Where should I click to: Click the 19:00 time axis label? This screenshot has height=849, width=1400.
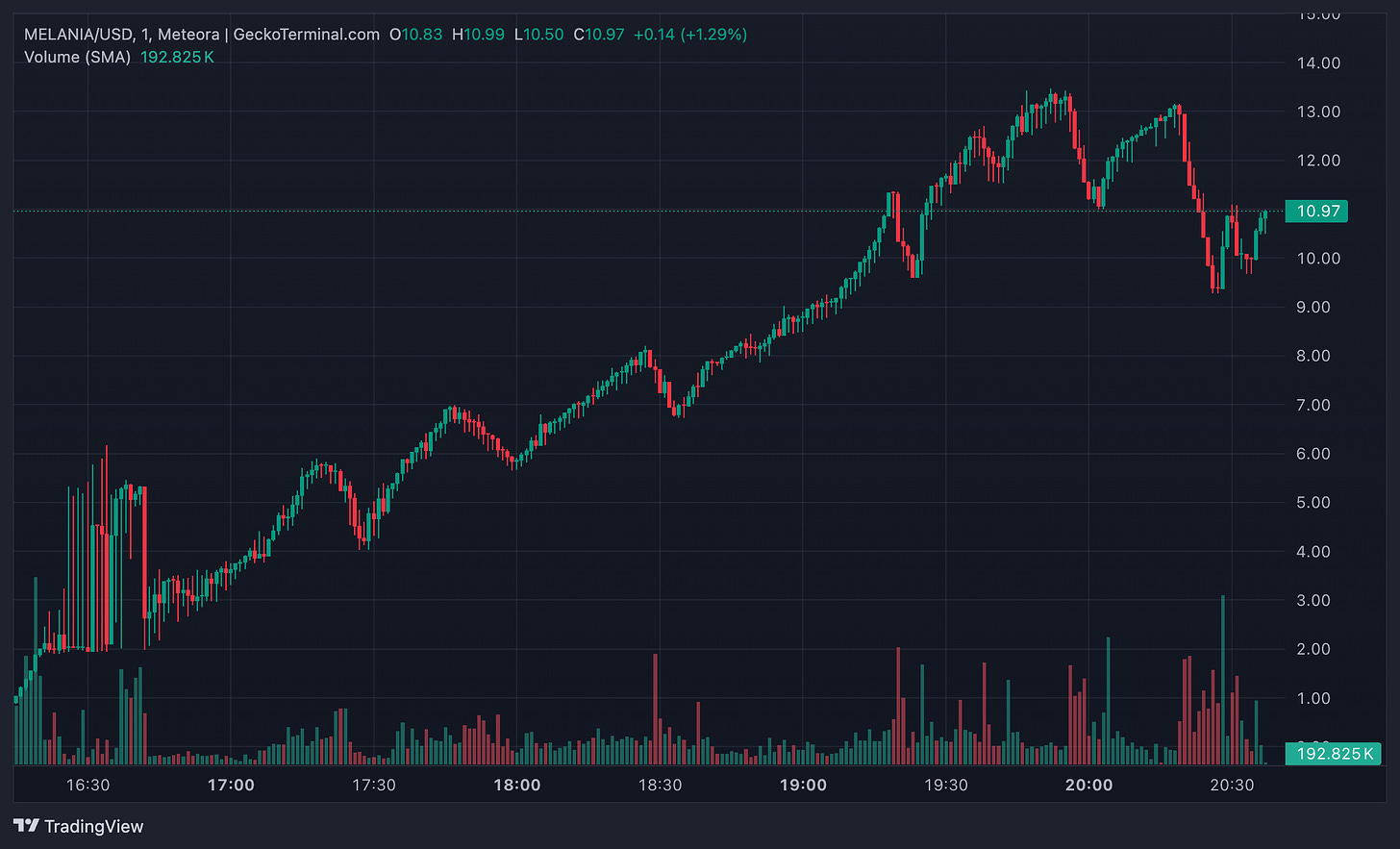(803, 785)
